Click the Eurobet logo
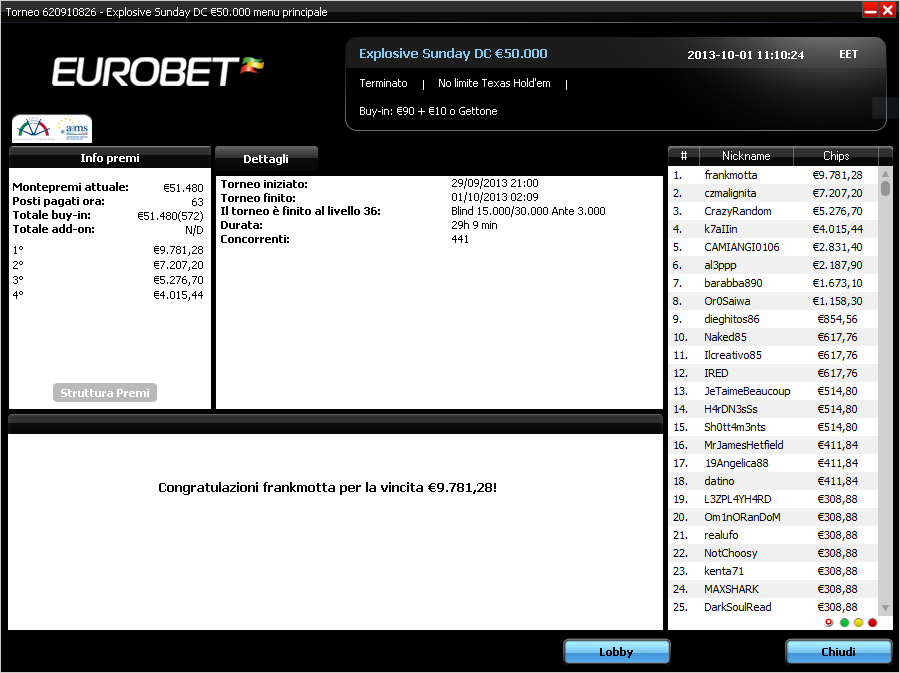Image resolution: width=900 pixels, height=673 pixels. 157,71
